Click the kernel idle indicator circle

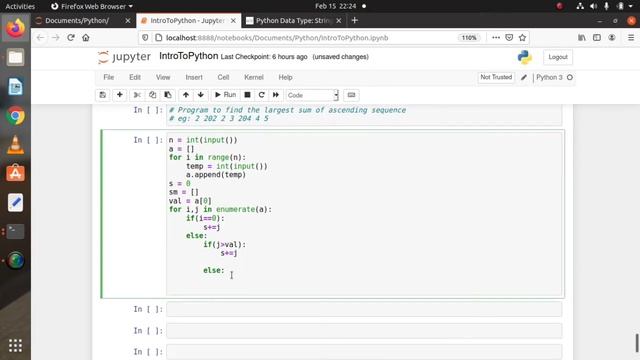tap(570, 77)
